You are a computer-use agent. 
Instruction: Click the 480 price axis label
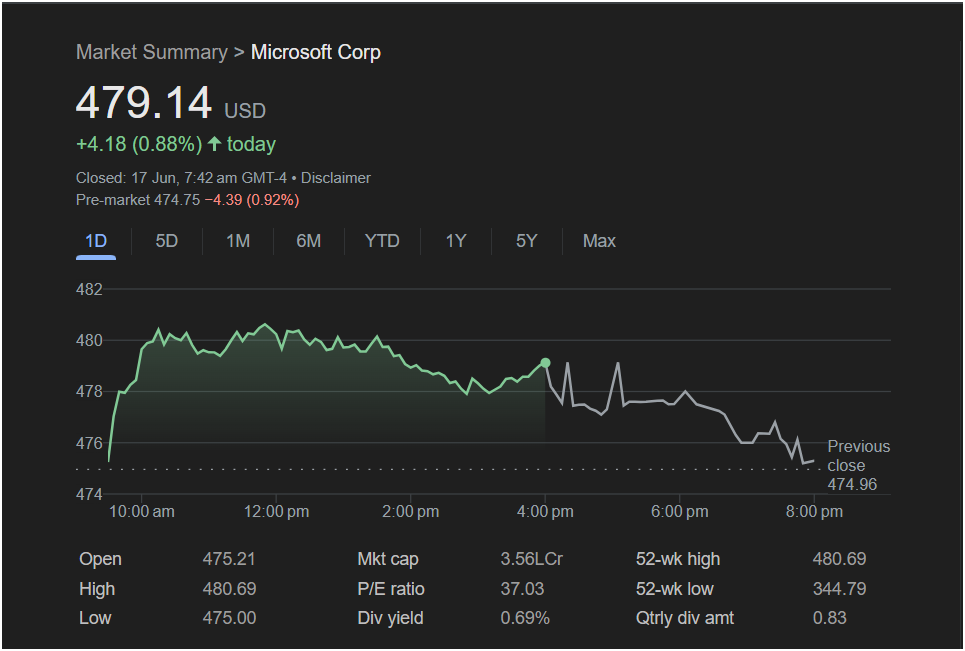click(89, 340)
